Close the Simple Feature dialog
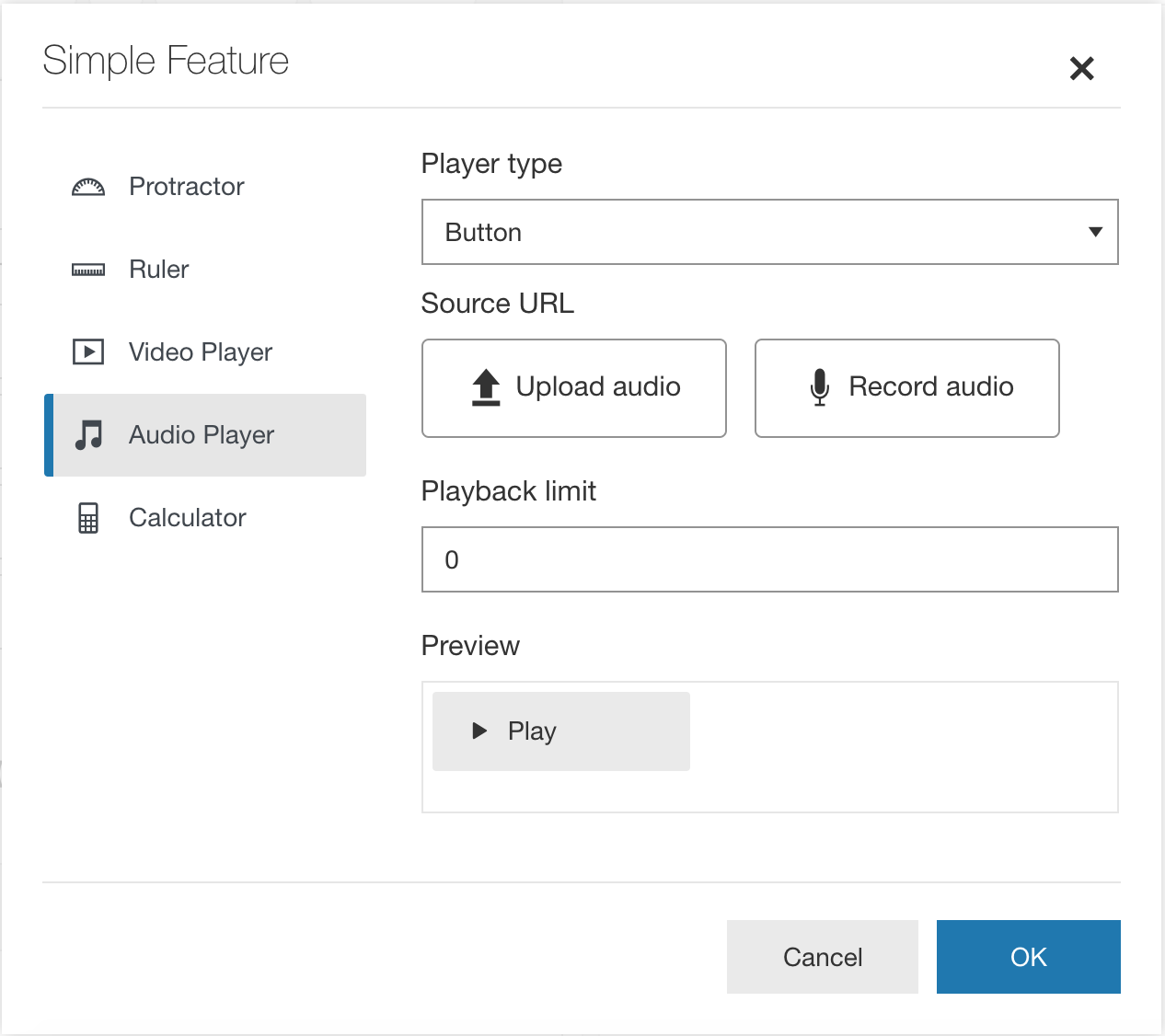The image size is (1165, 1036). pos(1082,68)
